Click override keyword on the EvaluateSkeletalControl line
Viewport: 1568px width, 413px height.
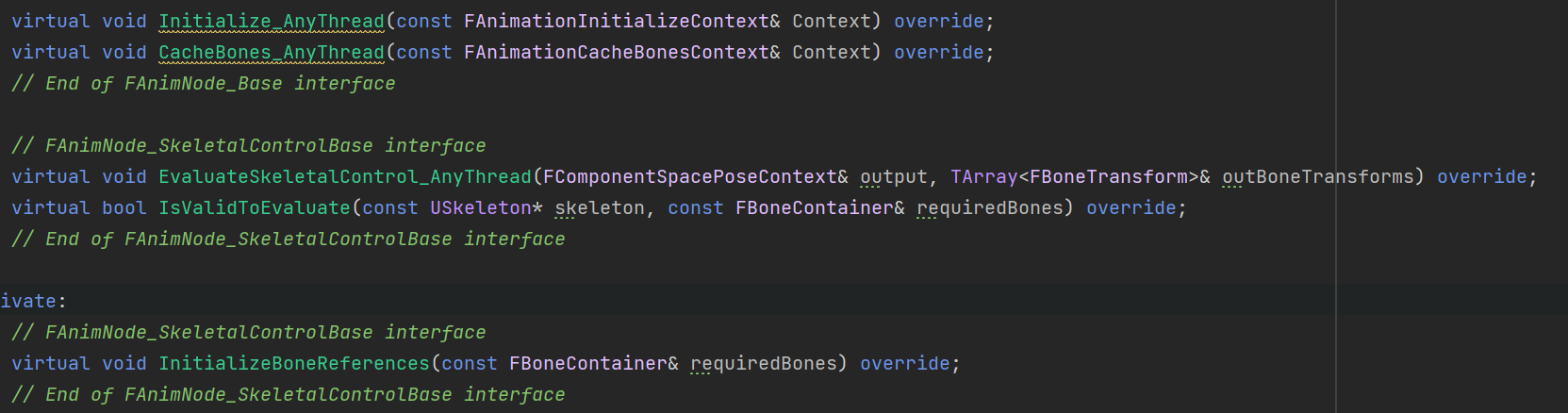1482,176
